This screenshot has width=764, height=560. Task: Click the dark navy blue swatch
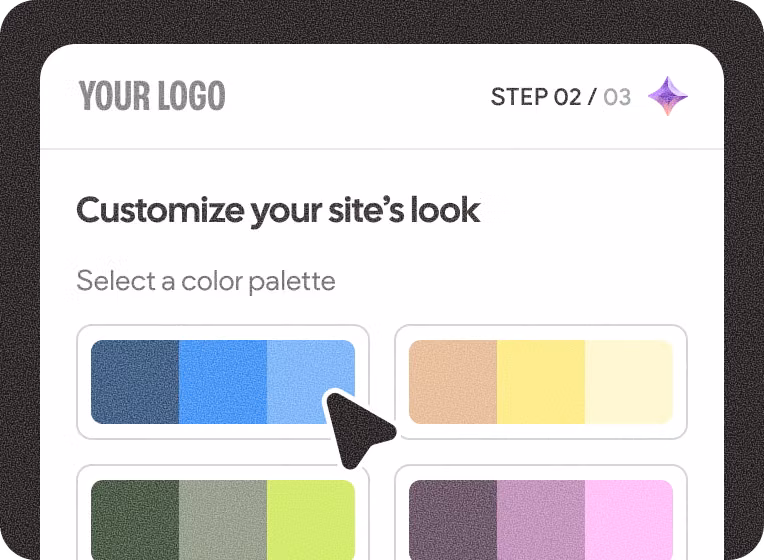[135, 381]
